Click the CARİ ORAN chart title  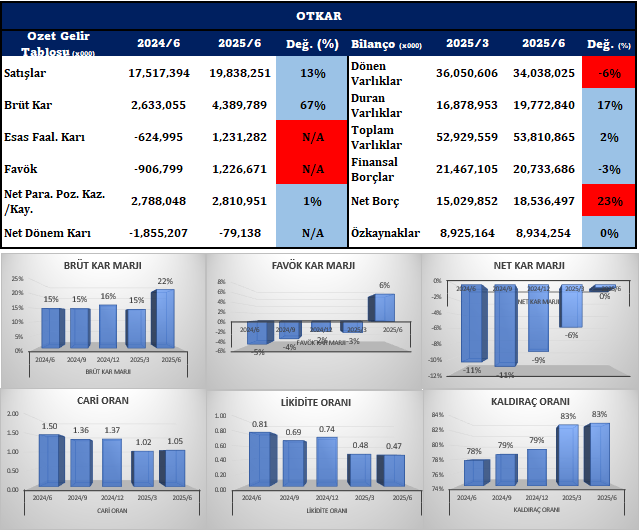pyautogui.click(x=102, y=400)
